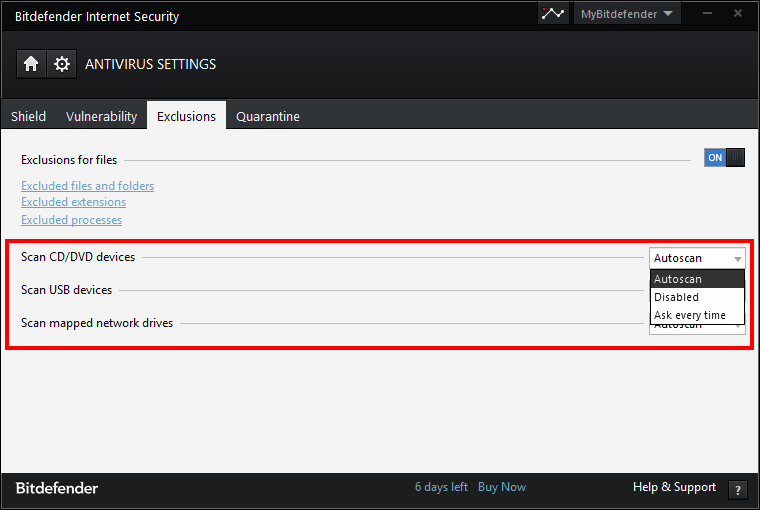Viewport: 760px width, 510px height.
Task: Collapse the Scan CD/DVD devices dropdown
Action: coord(697,258)
